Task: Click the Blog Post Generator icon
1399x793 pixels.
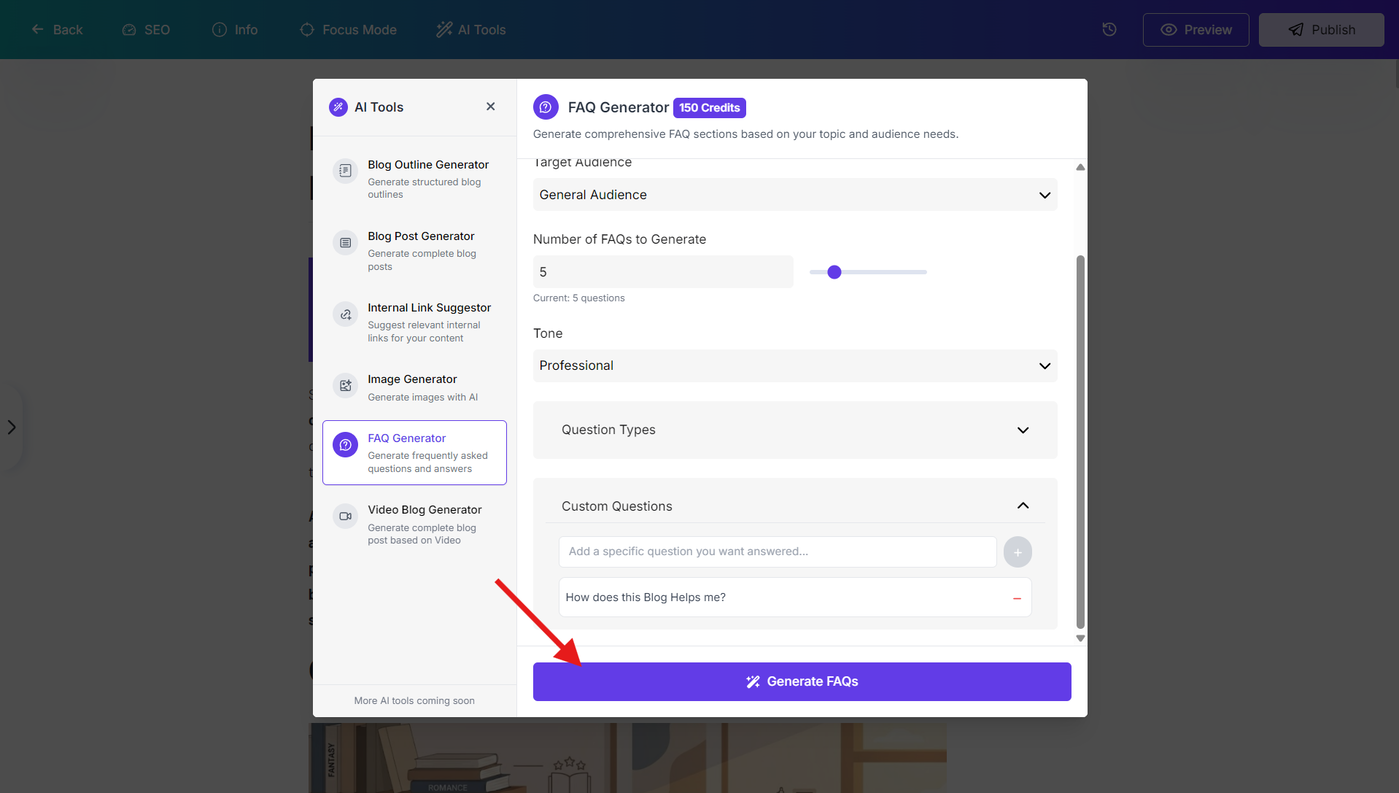Action: (345, 243)
